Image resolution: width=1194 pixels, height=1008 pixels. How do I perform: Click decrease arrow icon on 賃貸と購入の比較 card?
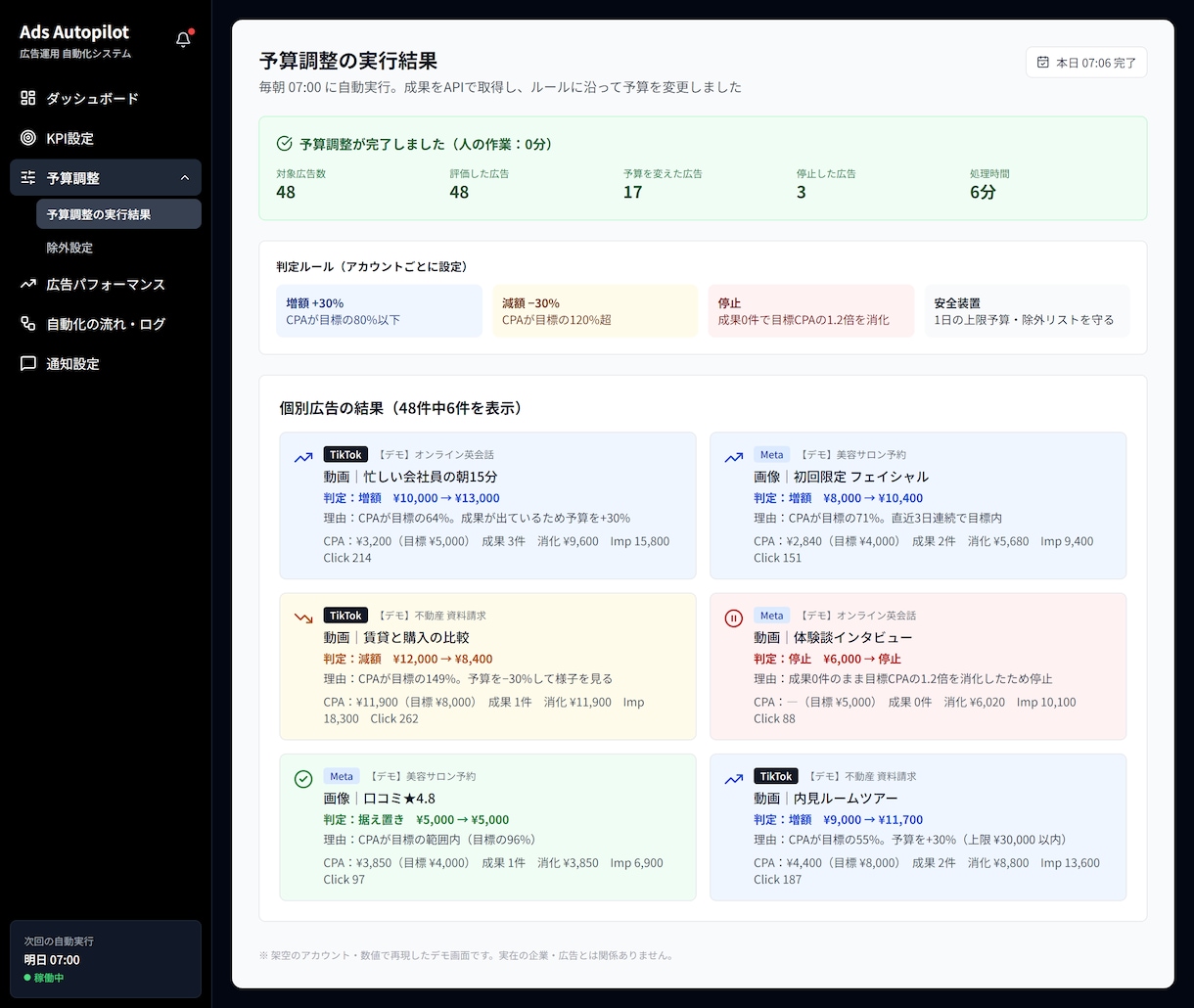click(303, 618)
